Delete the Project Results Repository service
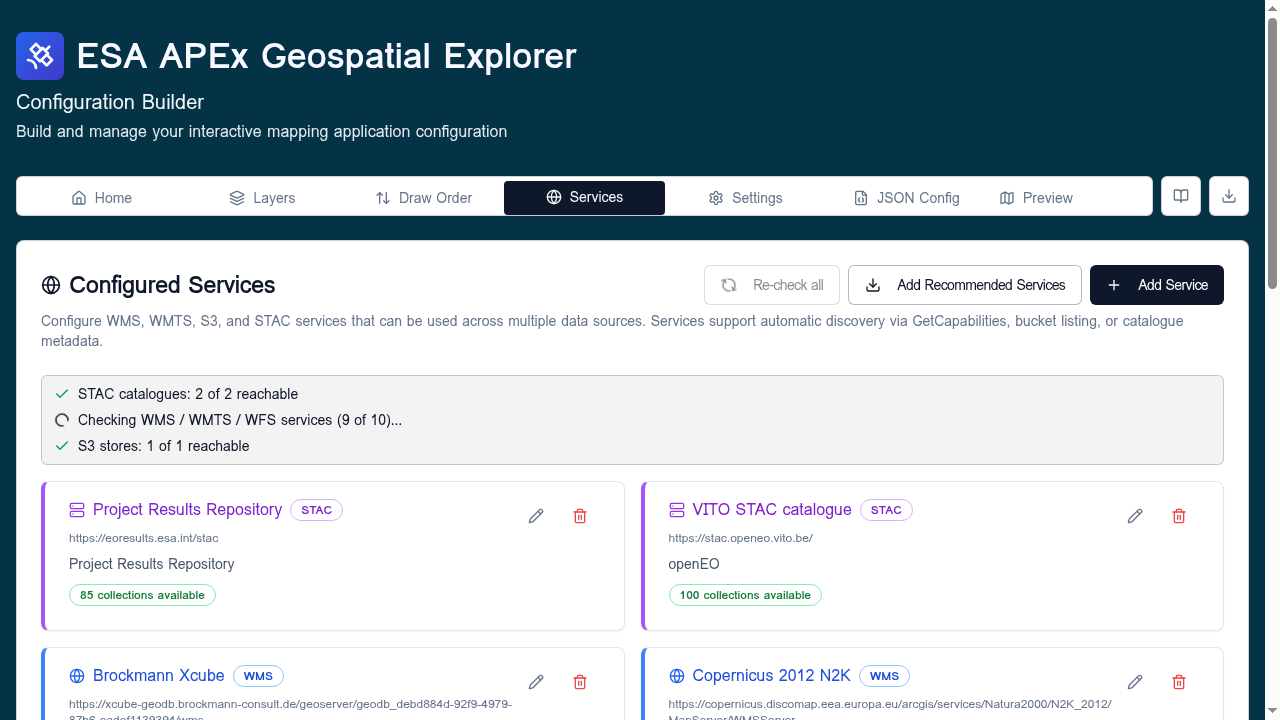The height and width of the screenshot is (720, 1280). click(x=580, y=516)
